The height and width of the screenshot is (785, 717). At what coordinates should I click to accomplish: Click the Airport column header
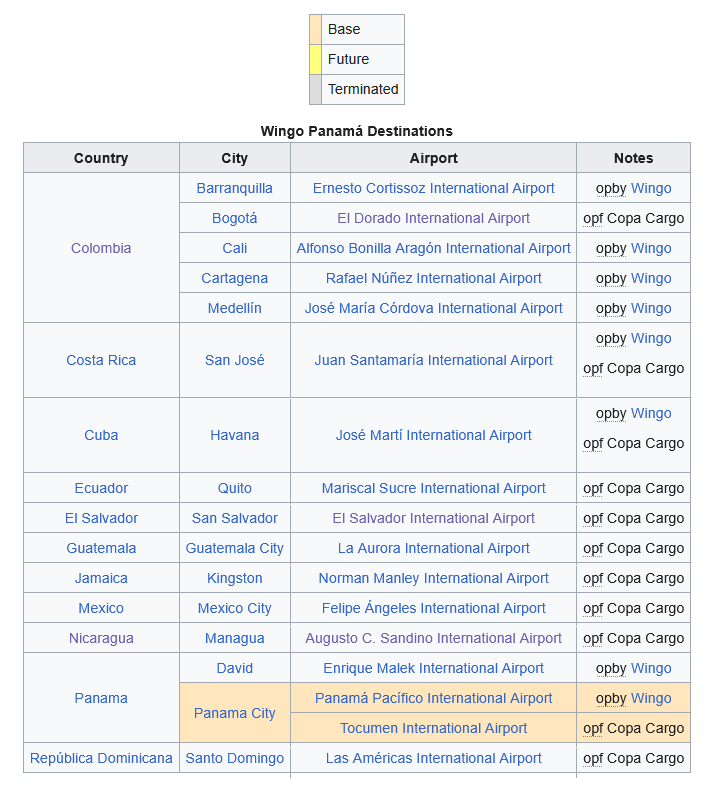coord(433,158)
